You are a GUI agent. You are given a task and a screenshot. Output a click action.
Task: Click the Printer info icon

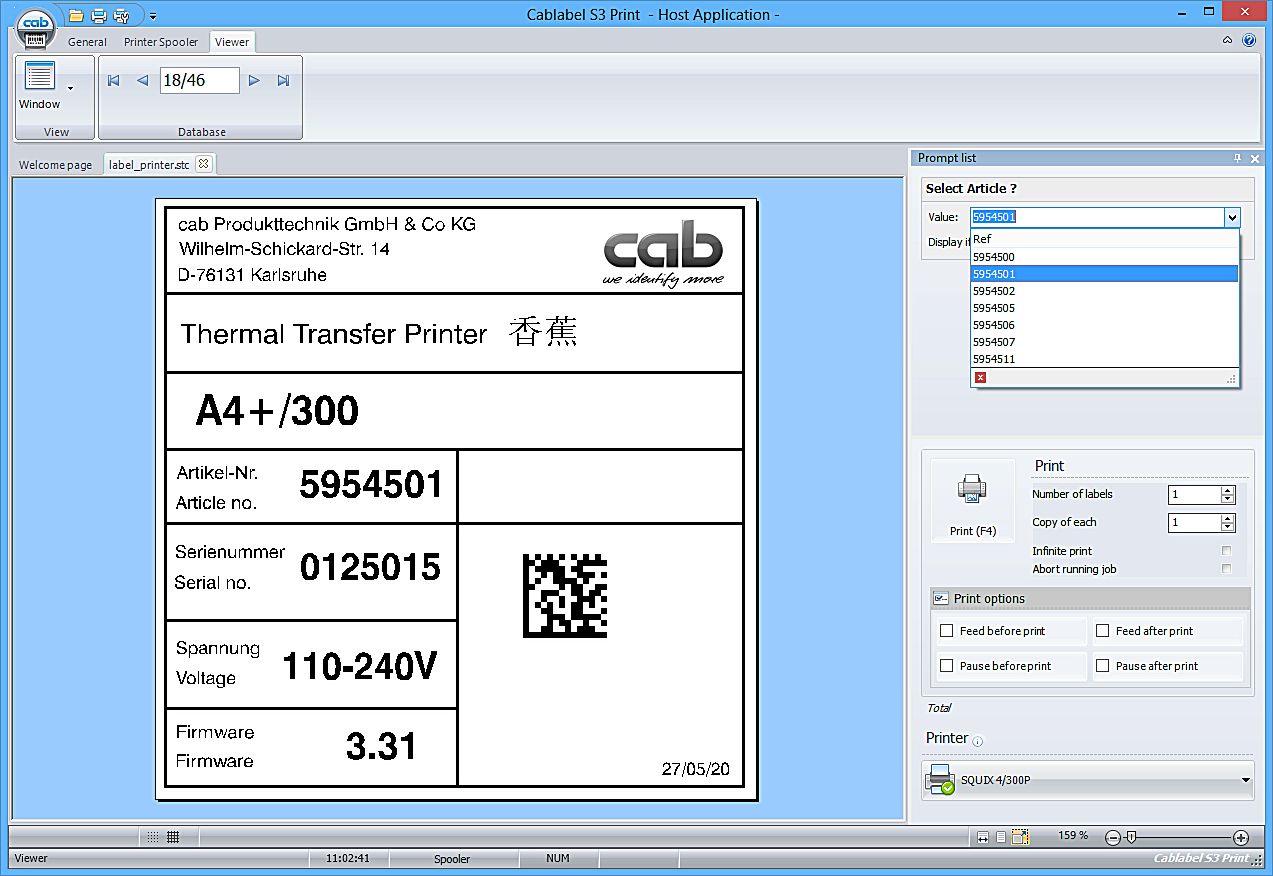(978, 741)
